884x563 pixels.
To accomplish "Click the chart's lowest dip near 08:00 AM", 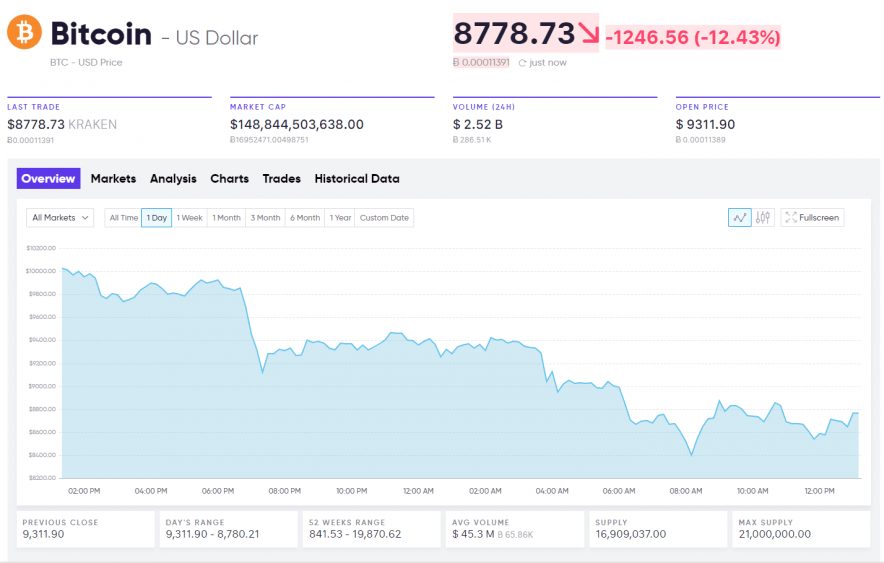I will [691, 455].
